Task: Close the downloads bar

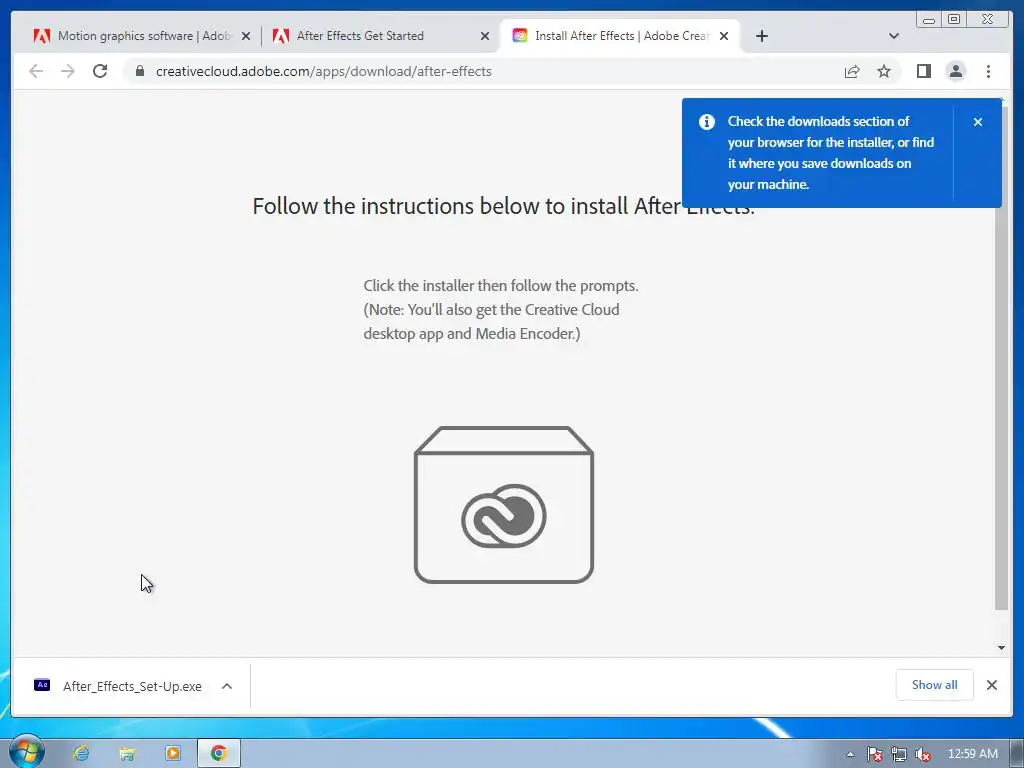Action: [991, 684]
